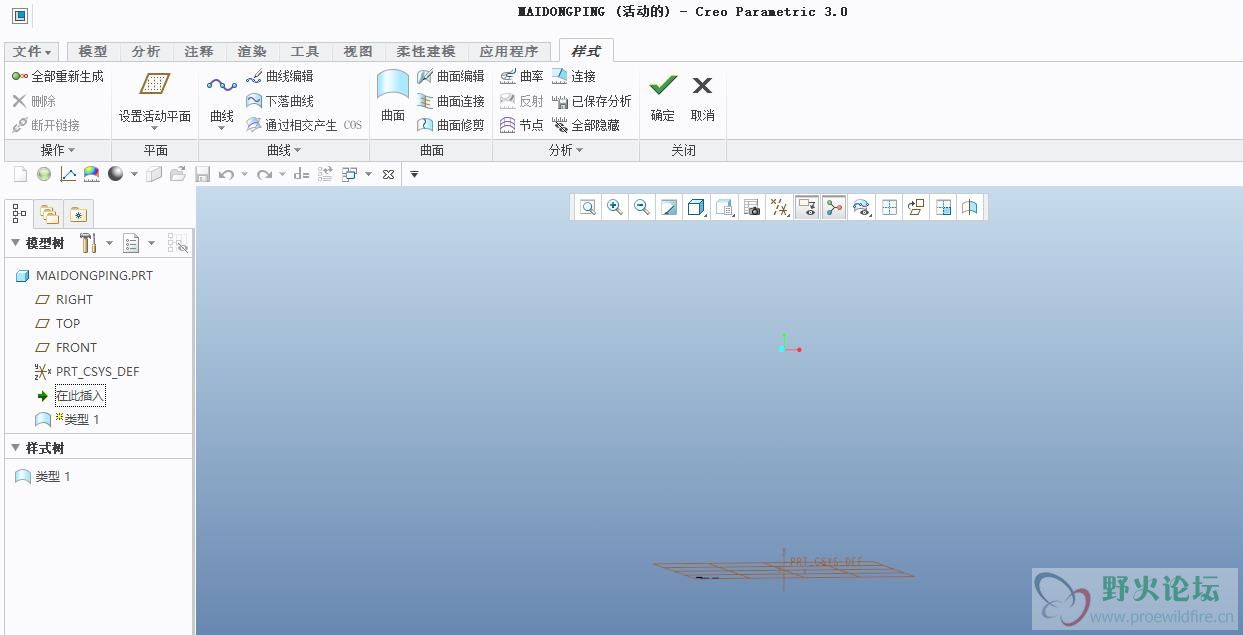This screenshot has height=635, width=1243.
Task: Open dropdown under 设置活动平面
Action: point(155,128)
